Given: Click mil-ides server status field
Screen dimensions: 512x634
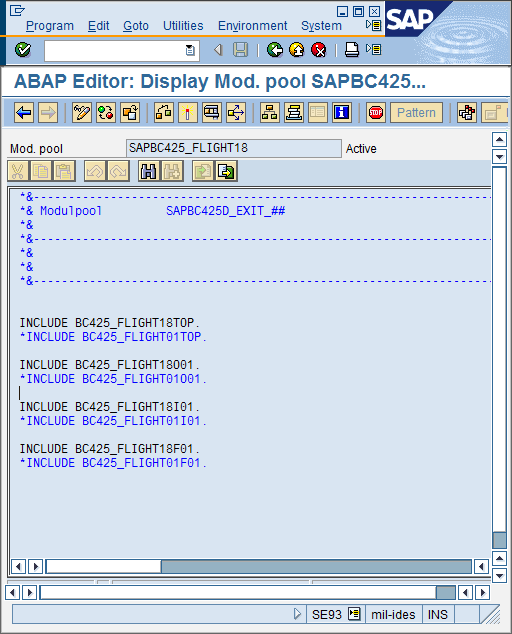Looking at the screenshot, I should click(393, 615).
